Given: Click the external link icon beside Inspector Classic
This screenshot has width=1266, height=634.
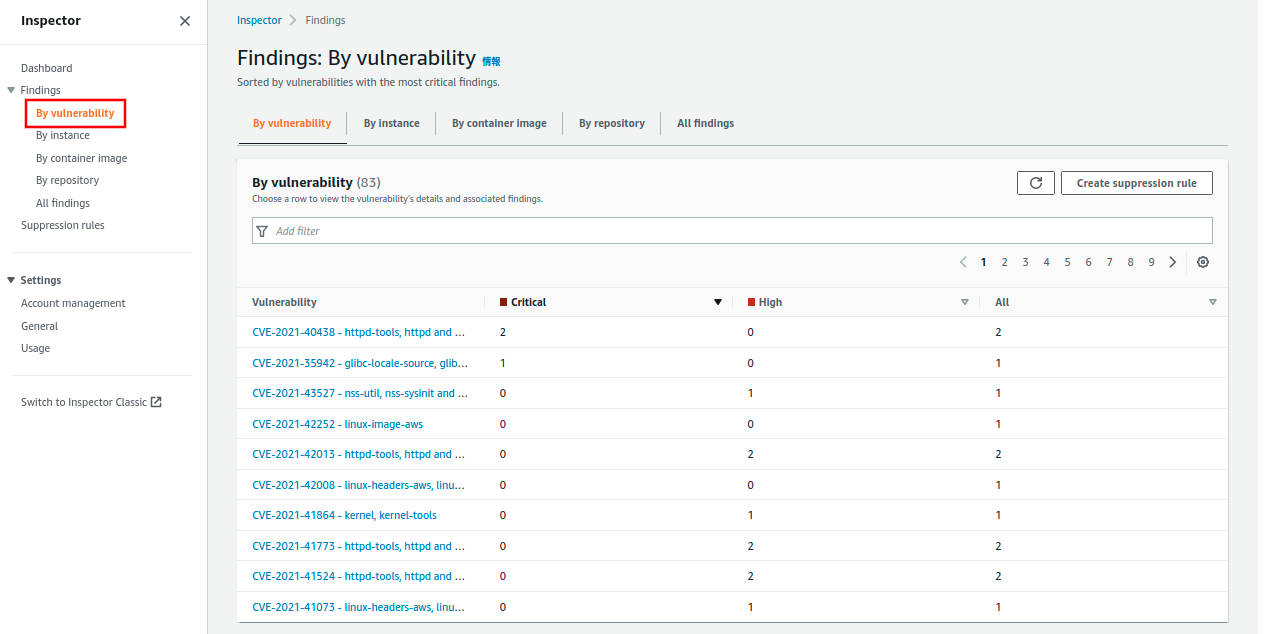Looking at the screenshot, I should pos(156,402).
